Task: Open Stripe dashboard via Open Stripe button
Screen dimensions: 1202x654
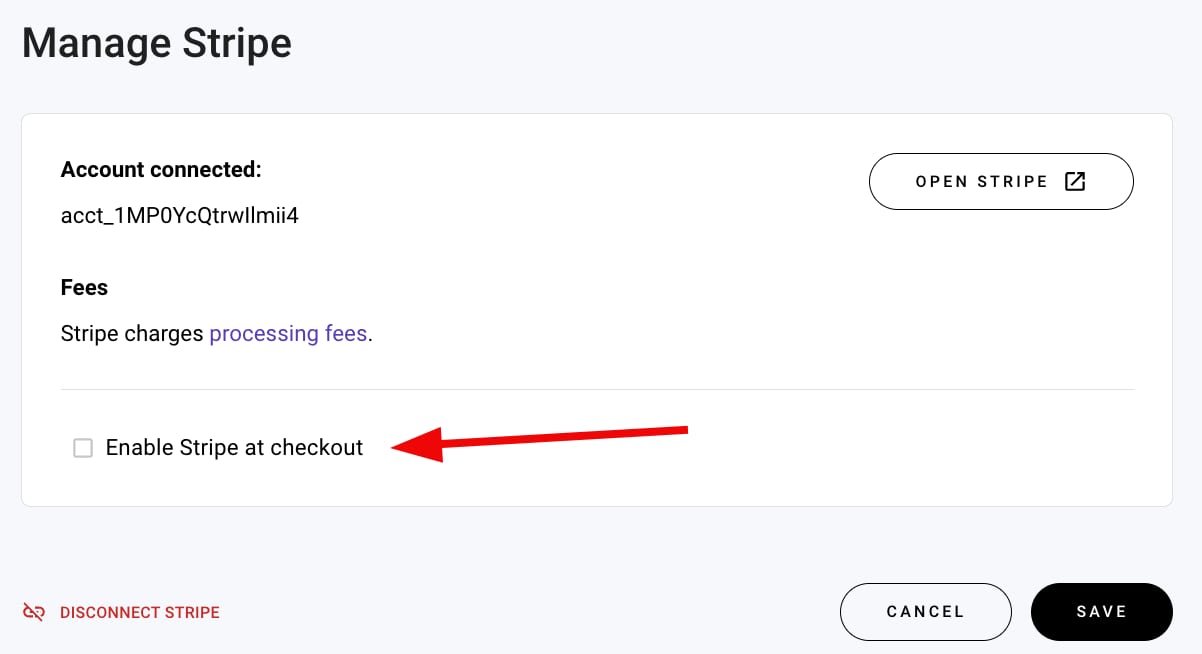Action: pos(1000,181)
